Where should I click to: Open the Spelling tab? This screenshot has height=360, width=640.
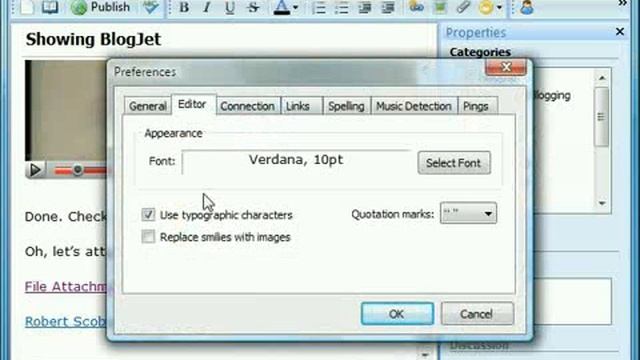coord(347,106)
